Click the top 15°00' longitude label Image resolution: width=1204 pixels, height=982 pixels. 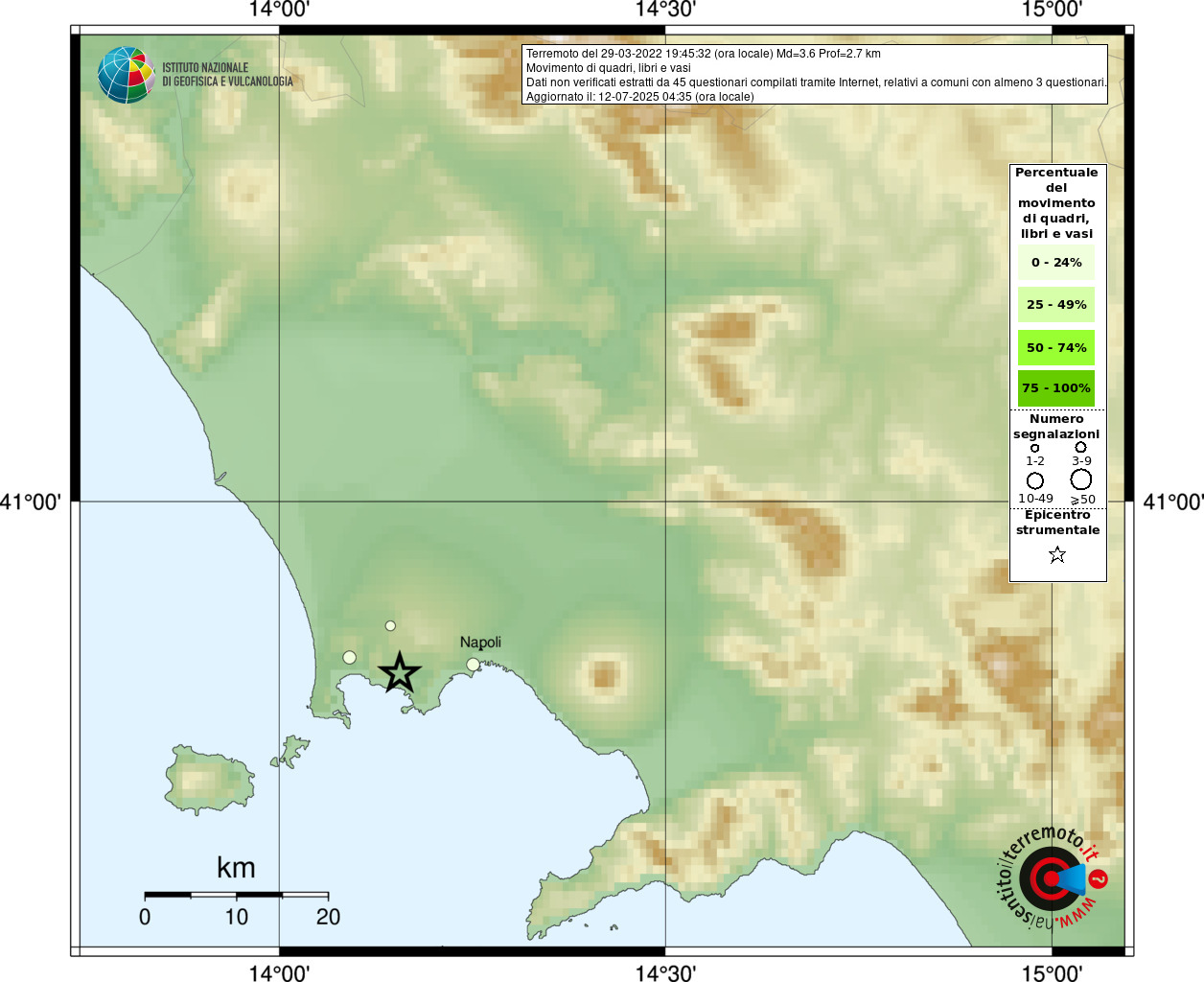(x=1052, y=10)
